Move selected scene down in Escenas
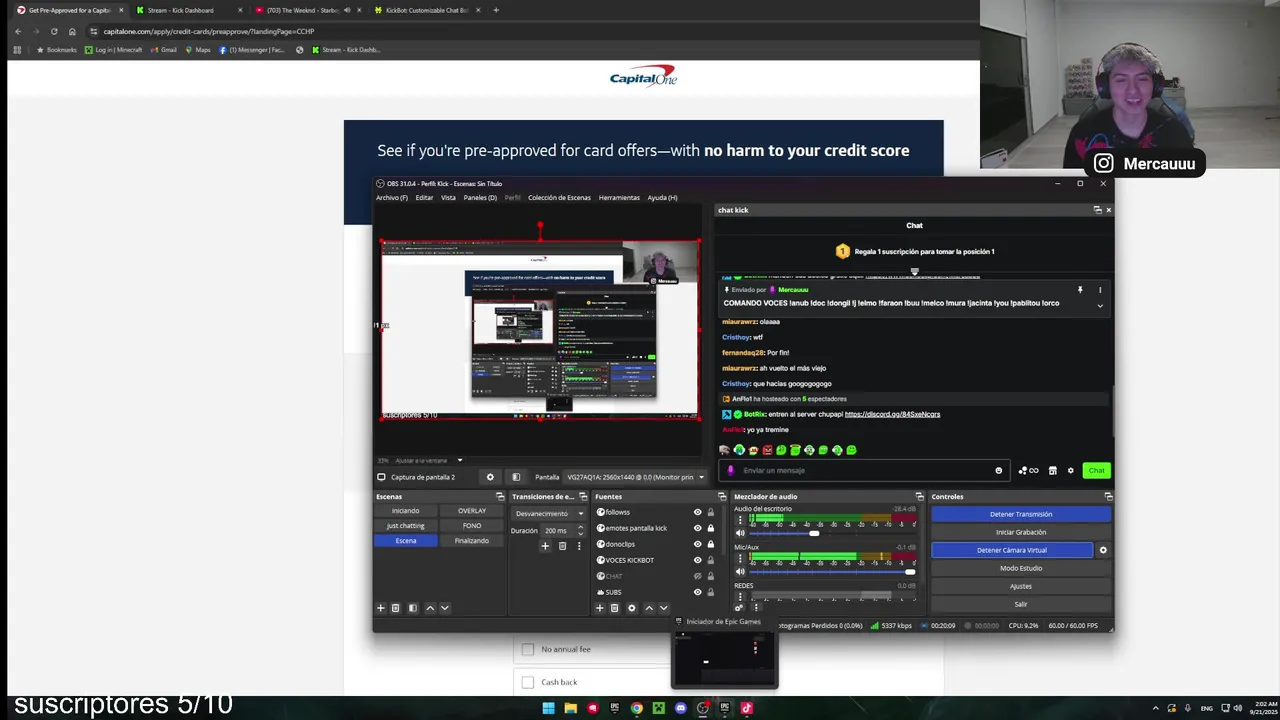Image resolution: width=1280 pixels, height=720 pixels. pyautogui.click(x=445, y=608)
